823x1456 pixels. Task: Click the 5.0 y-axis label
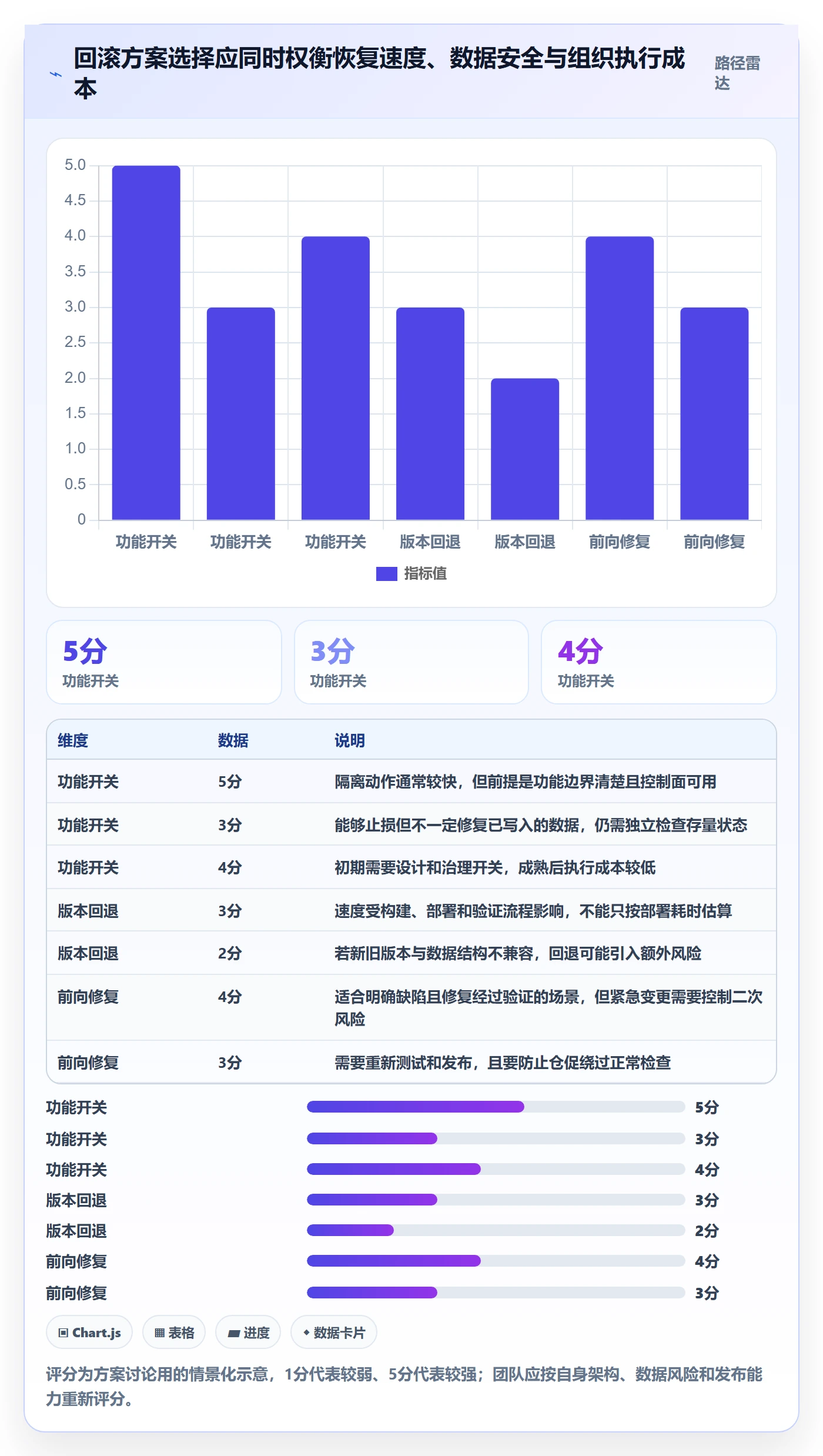coord(75,165)
